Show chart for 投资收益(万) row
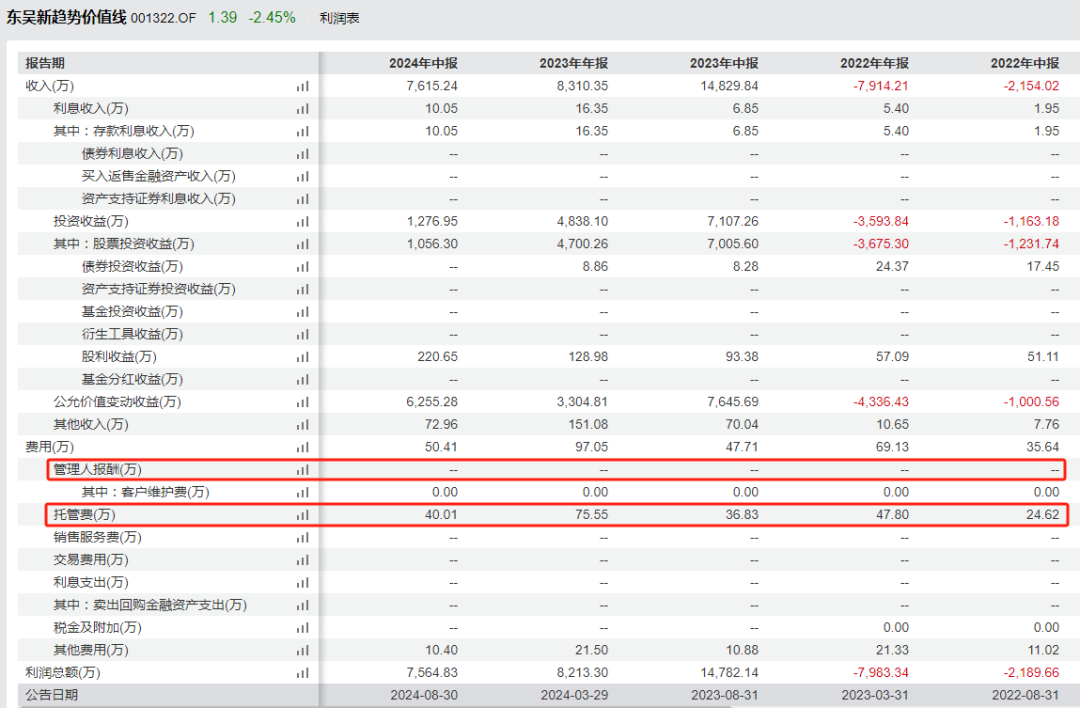The width and height of the screenshot is (1080, 708). pos(303,222)
